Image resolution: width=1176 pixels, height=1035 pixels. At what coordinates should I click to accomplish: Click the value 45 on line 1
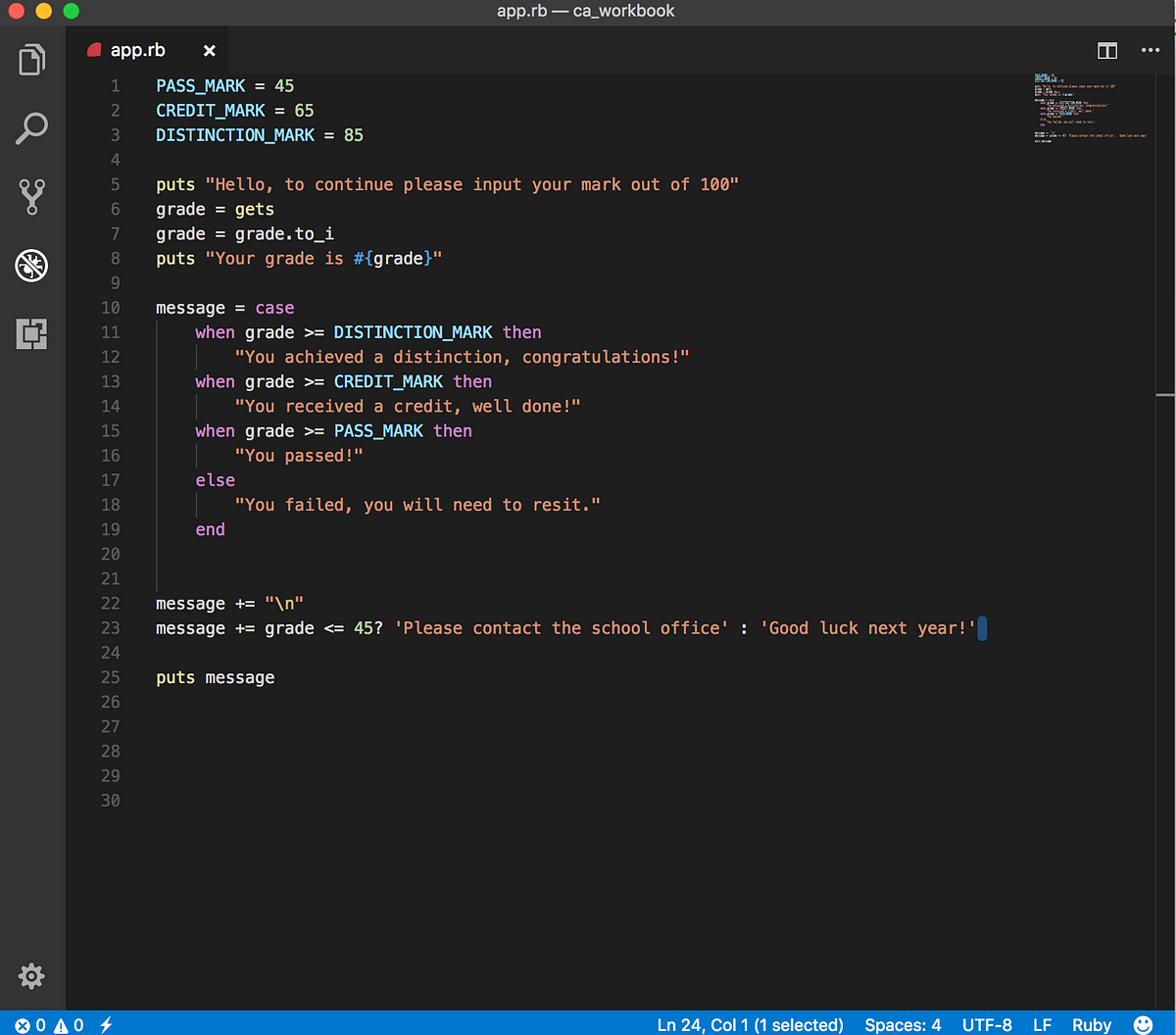pos(284,86)
